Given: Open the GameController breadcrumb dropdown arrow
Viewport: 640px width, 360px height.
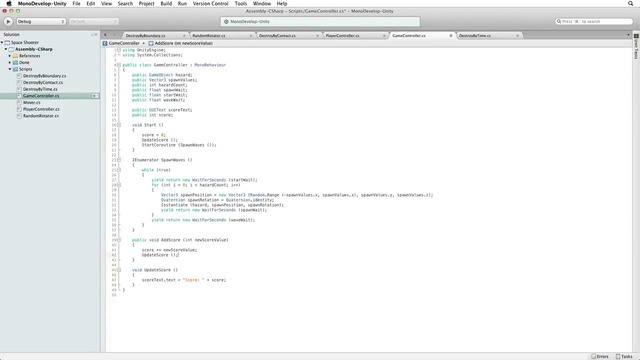Looking at the screenshot, I should [x=144, y=43].
